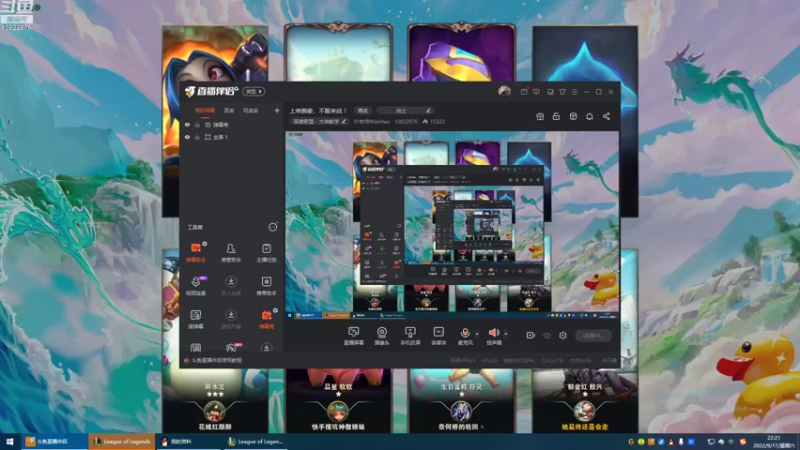Open the streamer avatar in title bar
The height and width of the screenshot is (450, 800).
504,91
